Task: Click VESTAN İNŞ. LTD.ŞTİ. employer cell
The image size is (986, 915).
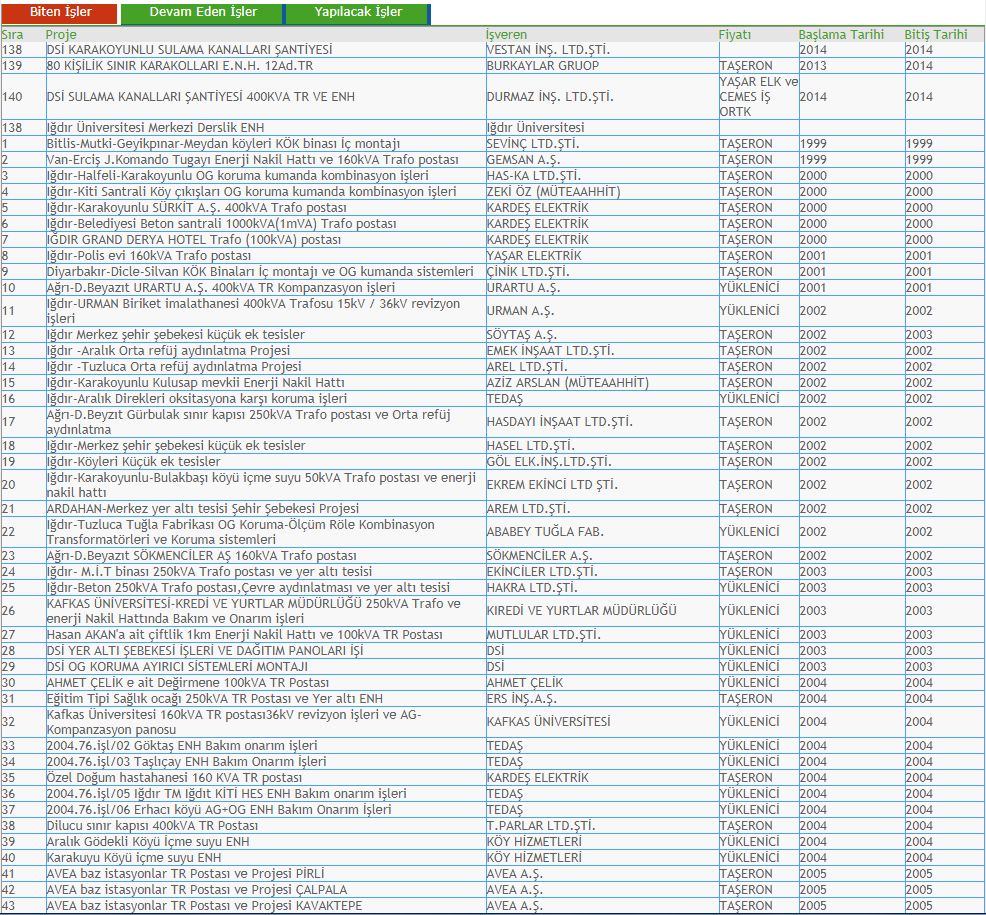Action: (x=602, y=50)
